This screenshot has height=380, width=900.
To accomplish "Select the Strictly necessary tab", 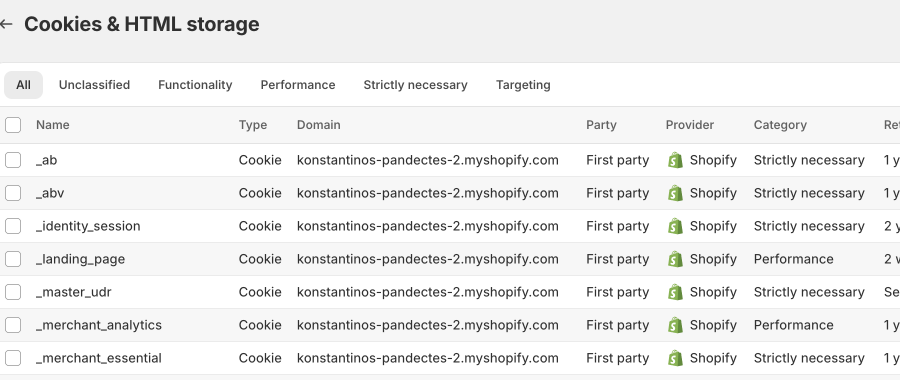I will click(416, 85).
